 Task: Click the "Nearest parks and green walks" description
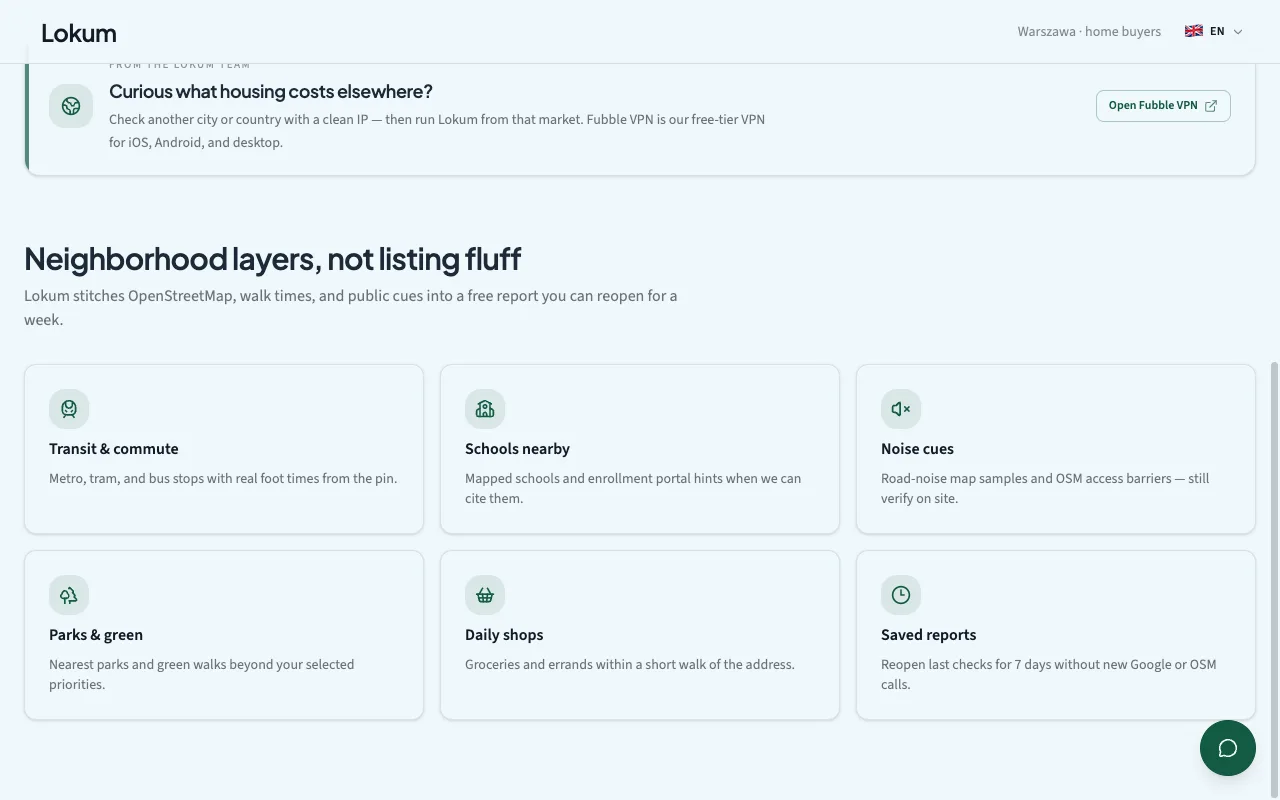pos(202,674)
